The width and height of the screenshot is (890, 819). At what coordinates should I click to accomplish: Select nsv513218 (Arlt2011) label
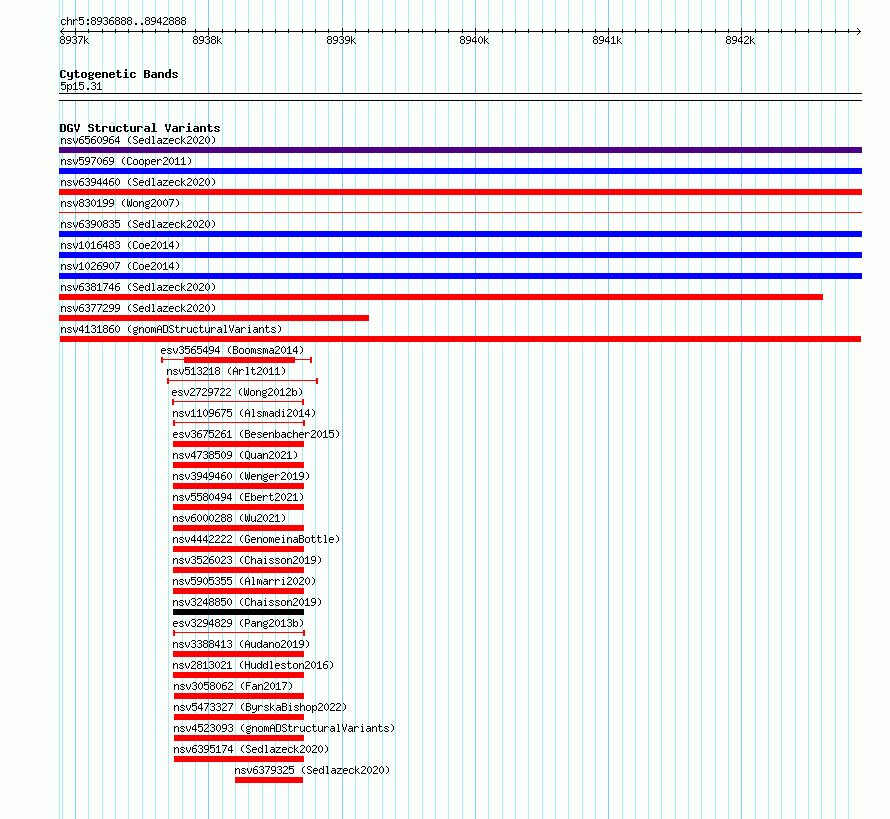click(x=226, y=371)
